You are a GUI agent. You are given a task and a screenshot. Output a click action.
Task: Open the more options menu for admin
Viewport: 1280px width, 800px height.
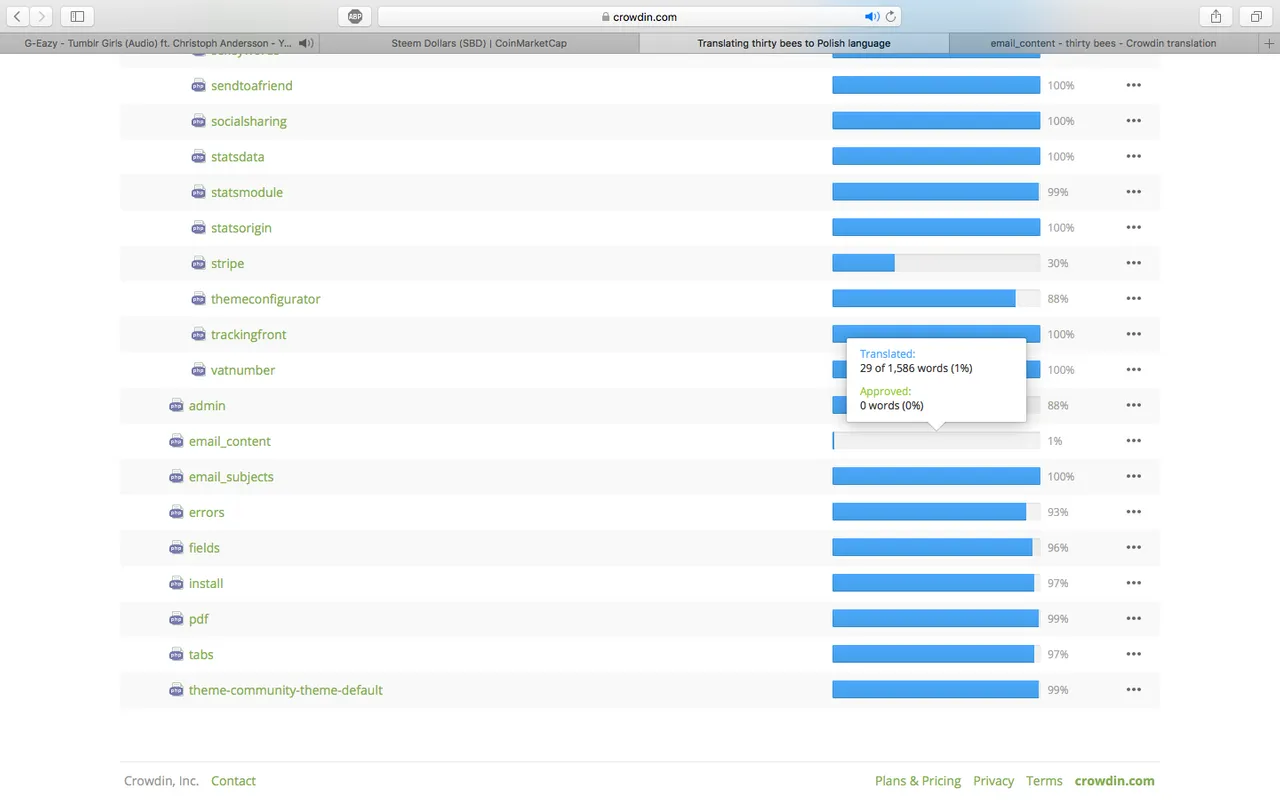1133,405
